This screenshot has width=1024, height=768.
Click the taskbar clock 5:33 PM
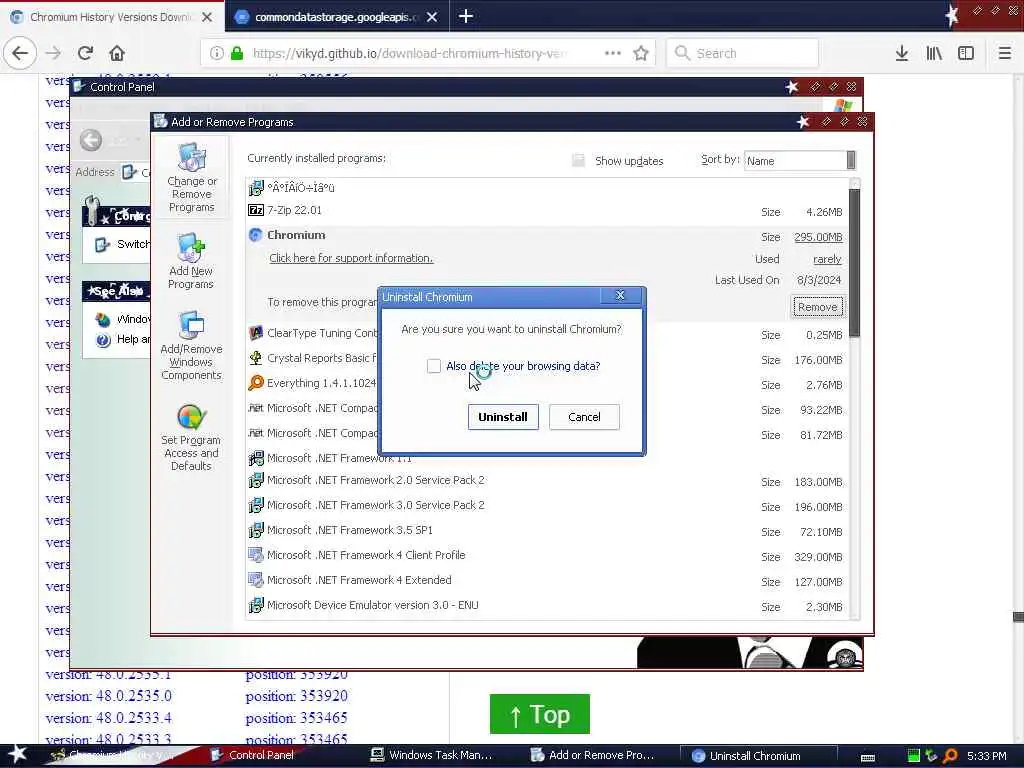click(987, 756)
